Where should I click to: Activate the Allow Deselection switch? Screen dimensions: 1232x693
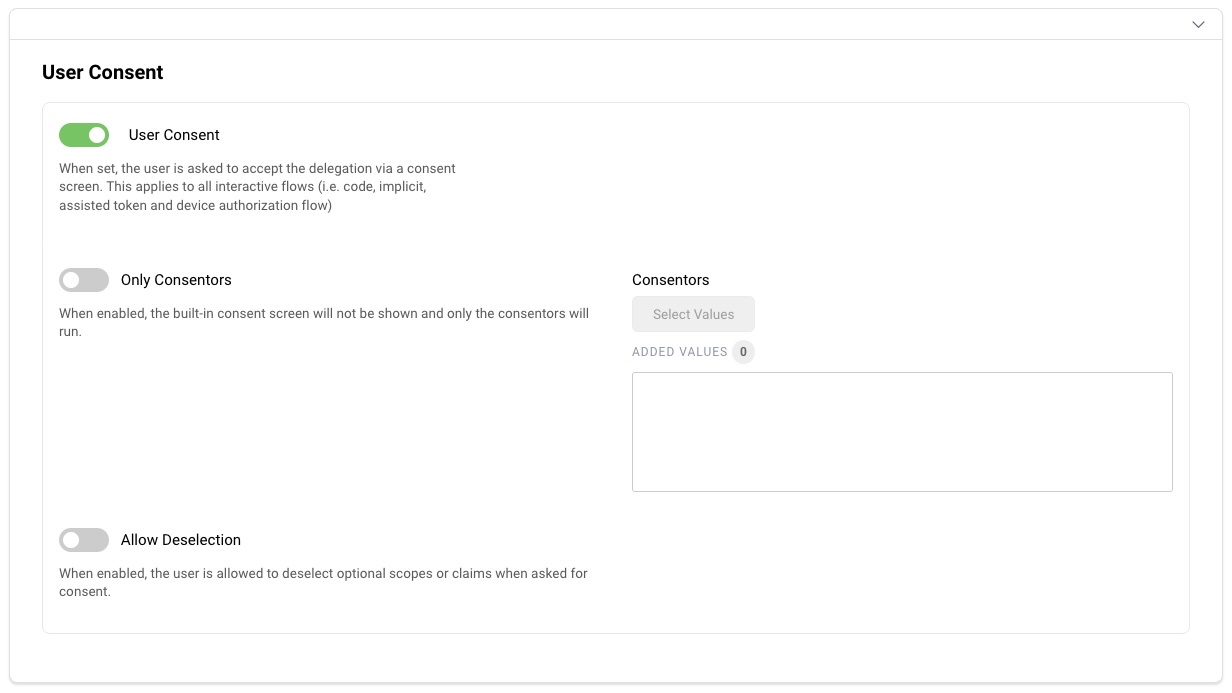pos(84,540)
